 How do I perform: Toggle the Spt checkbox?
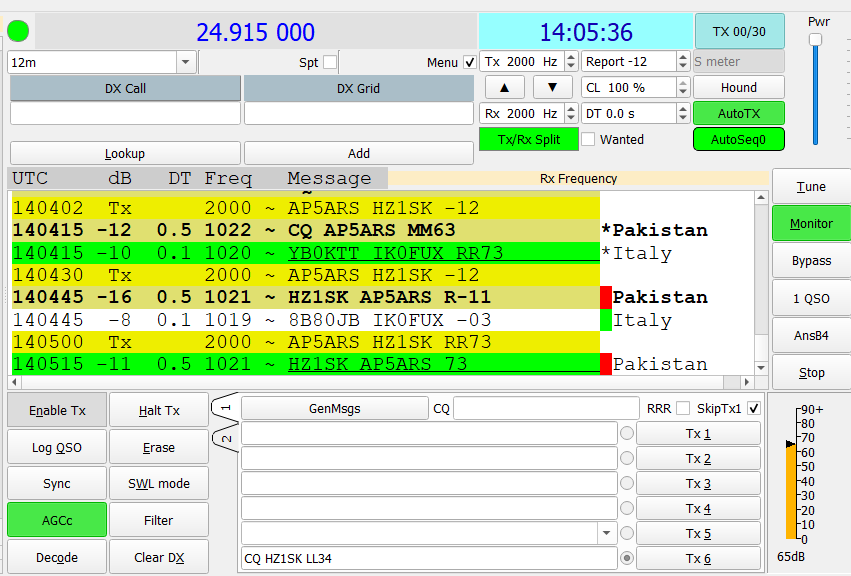coord(330,62)
